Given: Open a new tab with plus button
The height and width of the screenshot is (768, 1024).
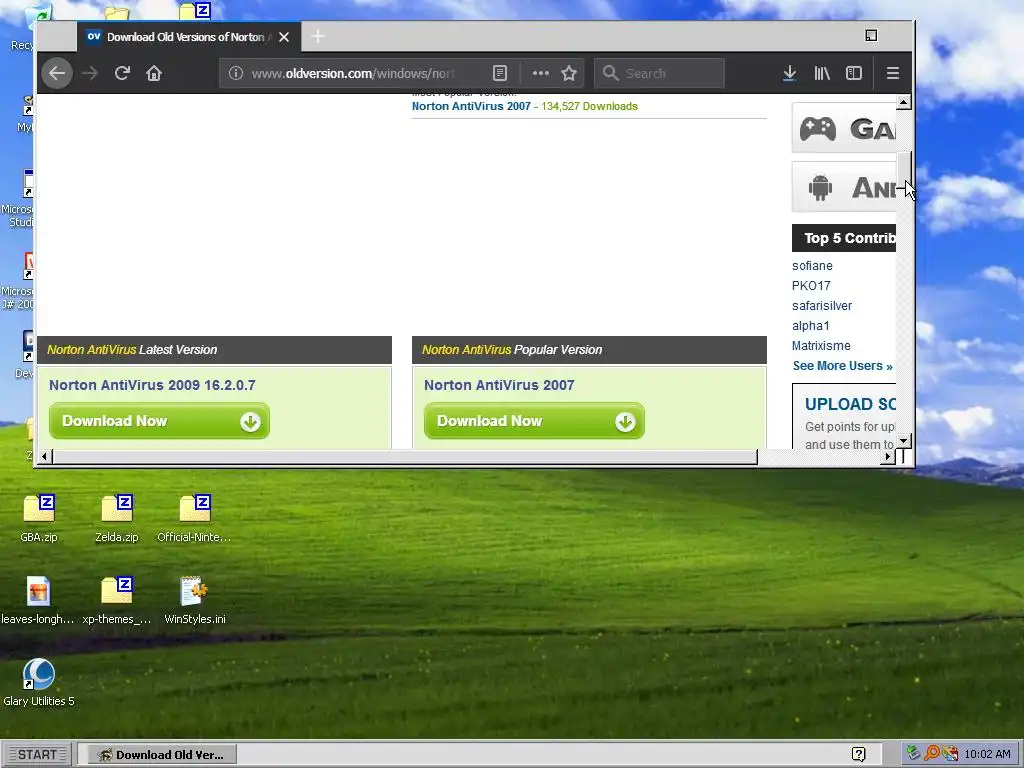Looking at the screenshot, I should (318, 37).
